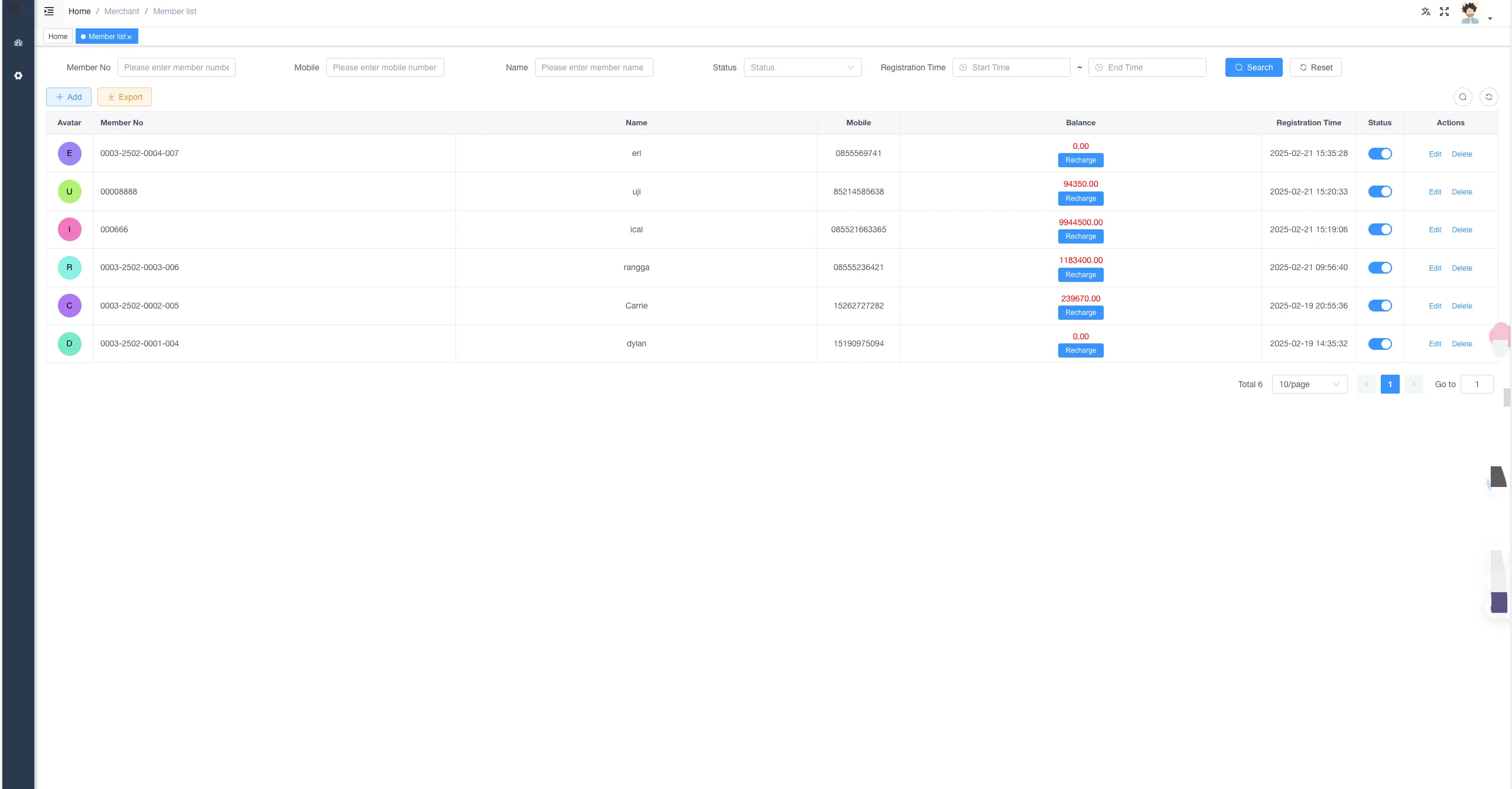This screenshot has height=789, width=1512.
Task: Select page 1 in pagination
Action: [1390, 384]
